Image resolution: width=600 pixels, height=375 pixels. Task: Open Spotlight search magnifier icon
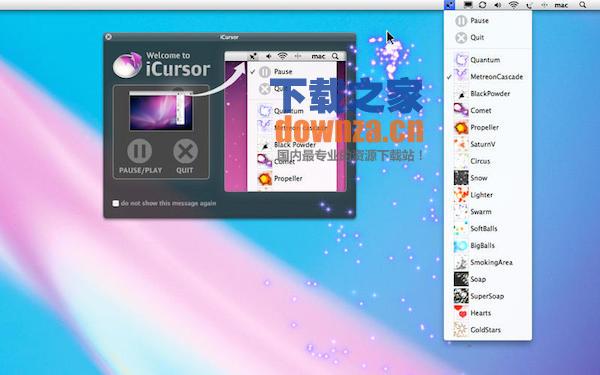tap(582, 5)
